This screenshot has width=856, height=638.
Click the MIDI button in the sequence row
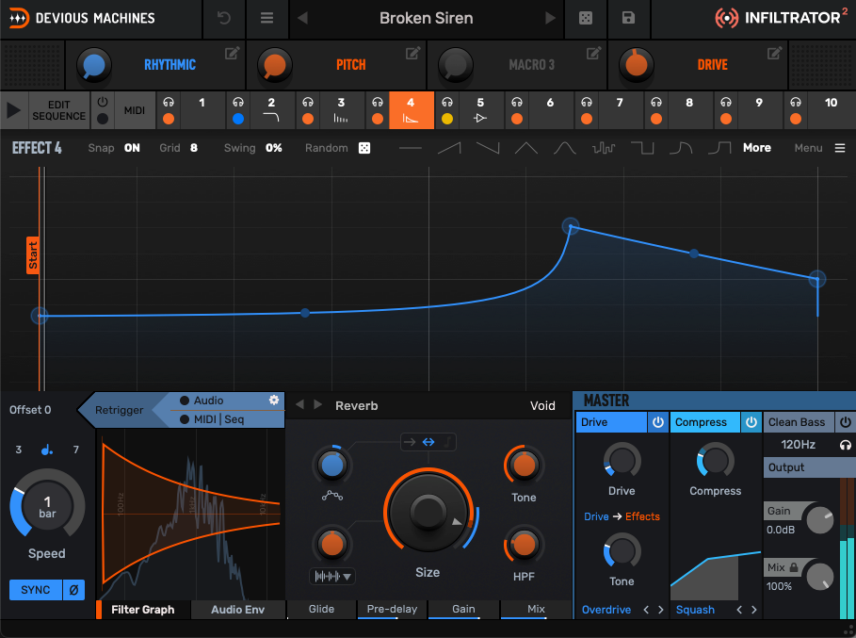tap(134, 110)
